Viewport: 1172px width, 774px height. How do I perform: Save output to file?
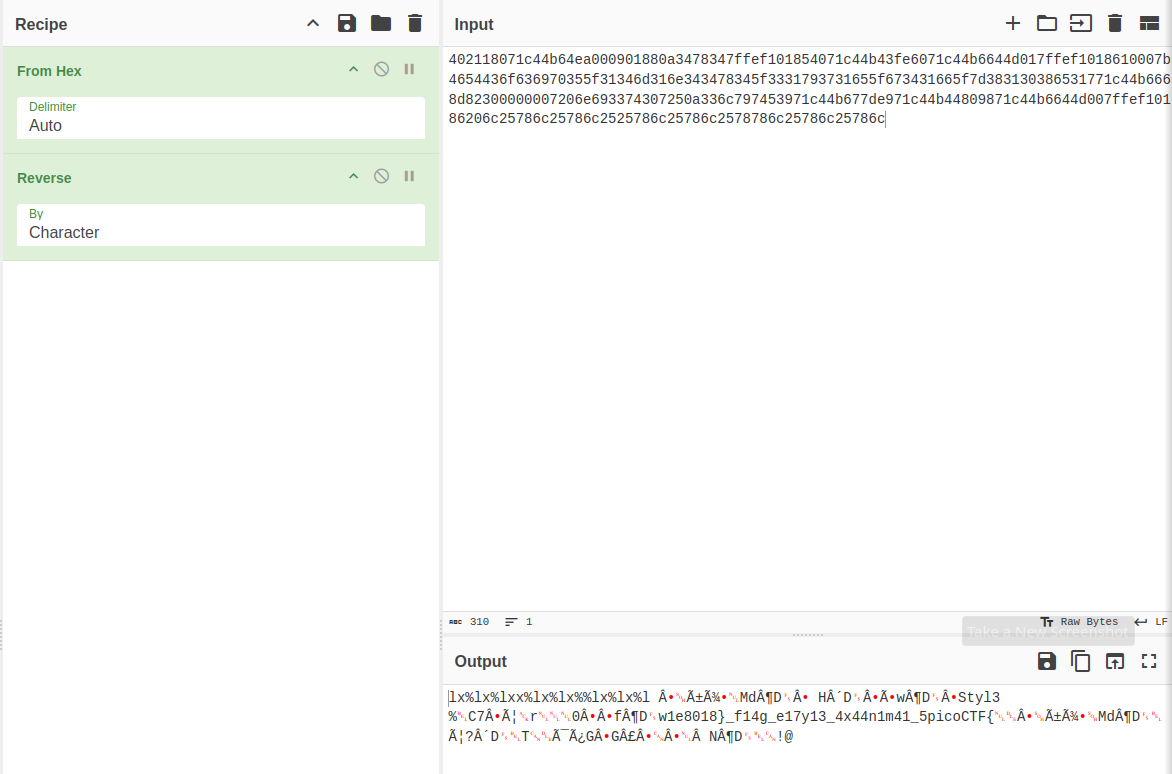point(1046,661)
